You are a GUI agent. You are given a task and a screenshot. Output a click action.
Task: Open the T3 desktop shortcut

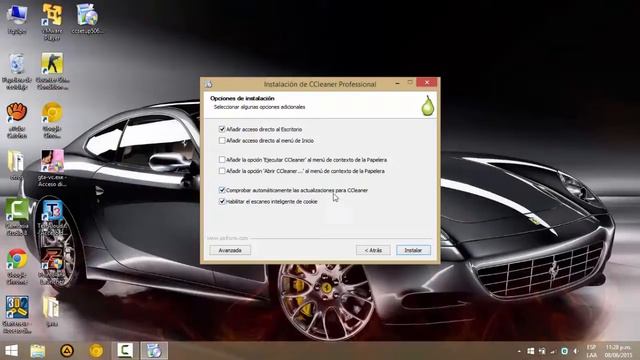pyautogui.click(x=52, y=218)
